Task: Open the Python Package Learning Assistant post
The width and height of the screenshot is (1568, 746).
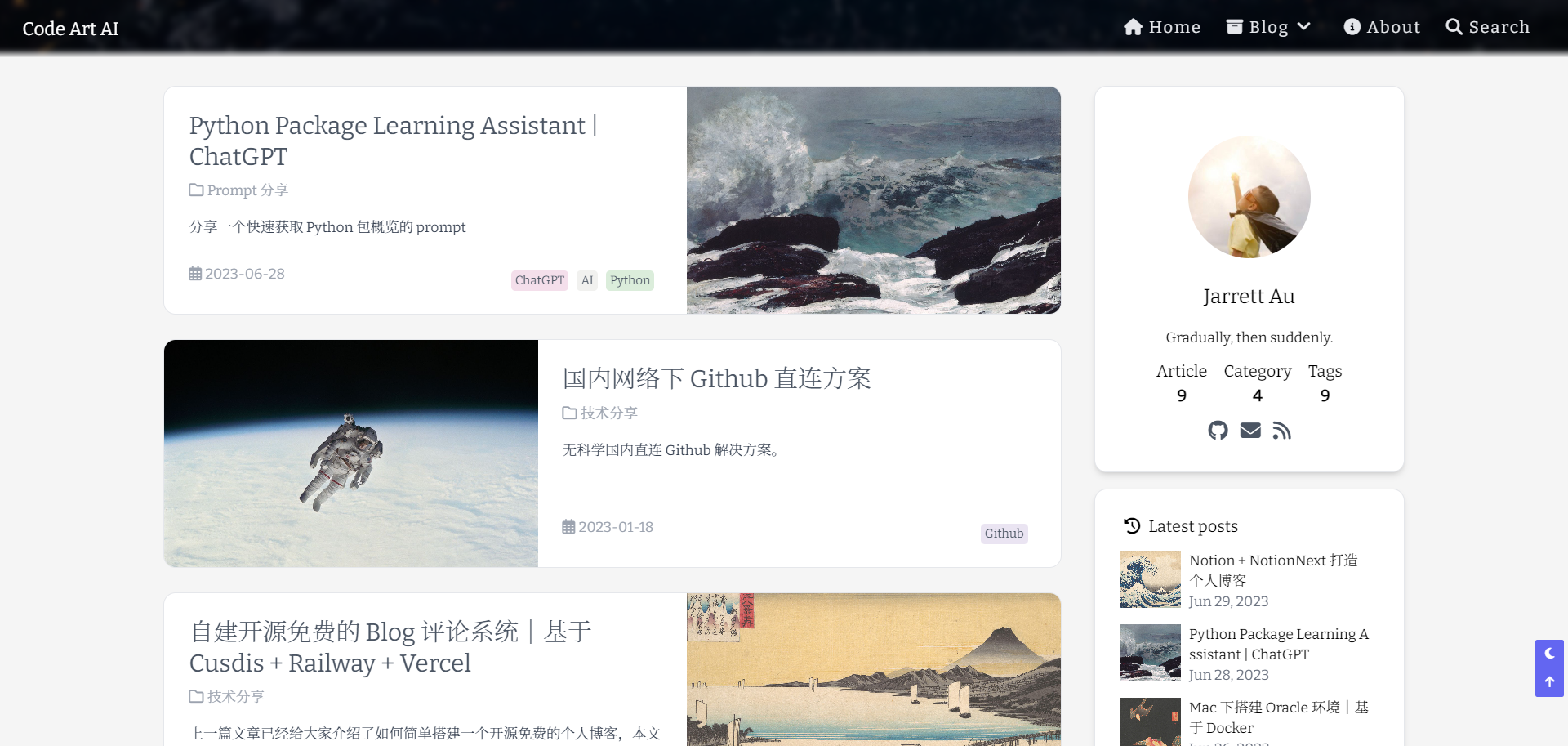Action: [x=394, y=141]
